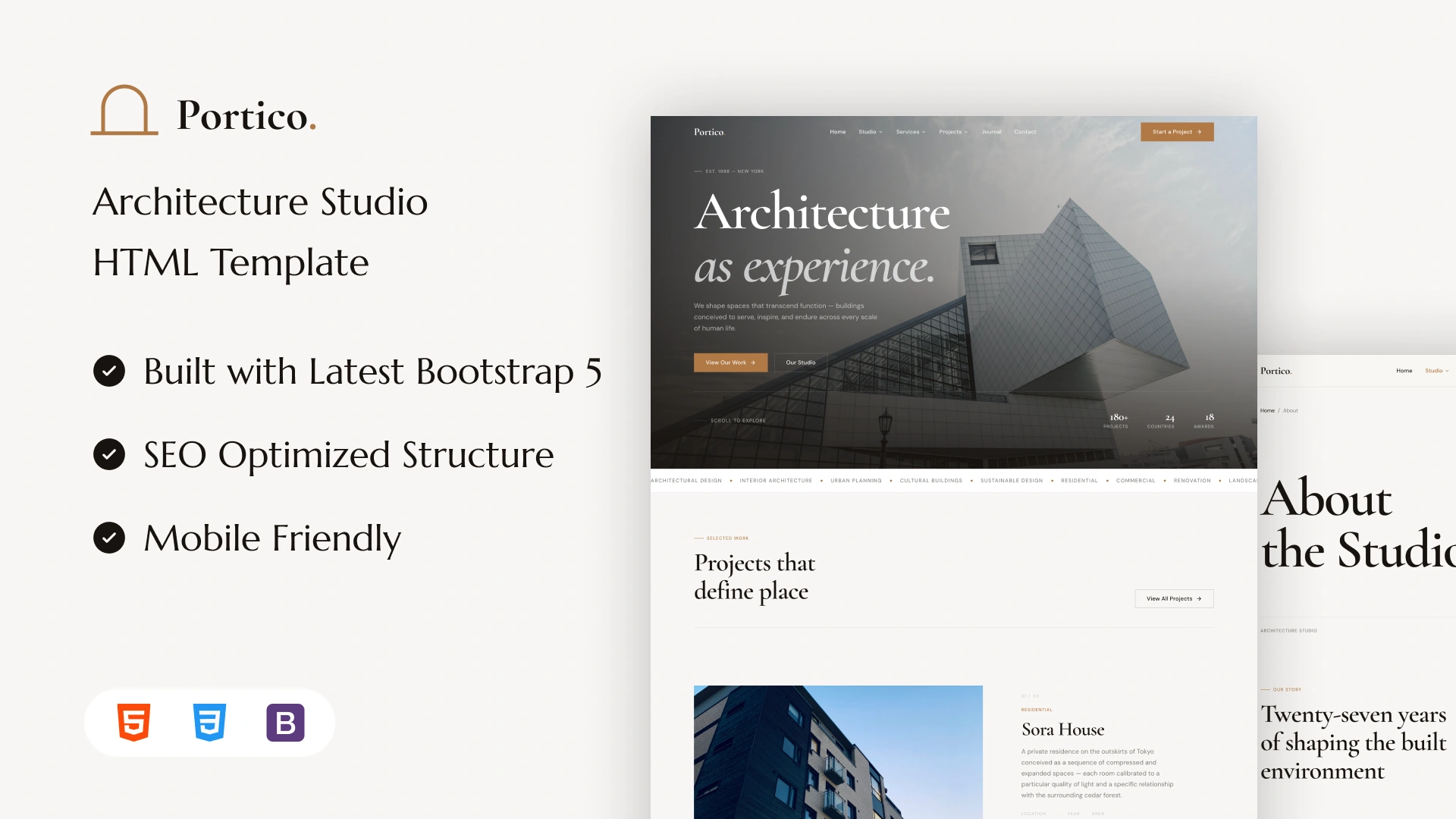Click the Home breadcrumb on the About page

coord(1267,411)
